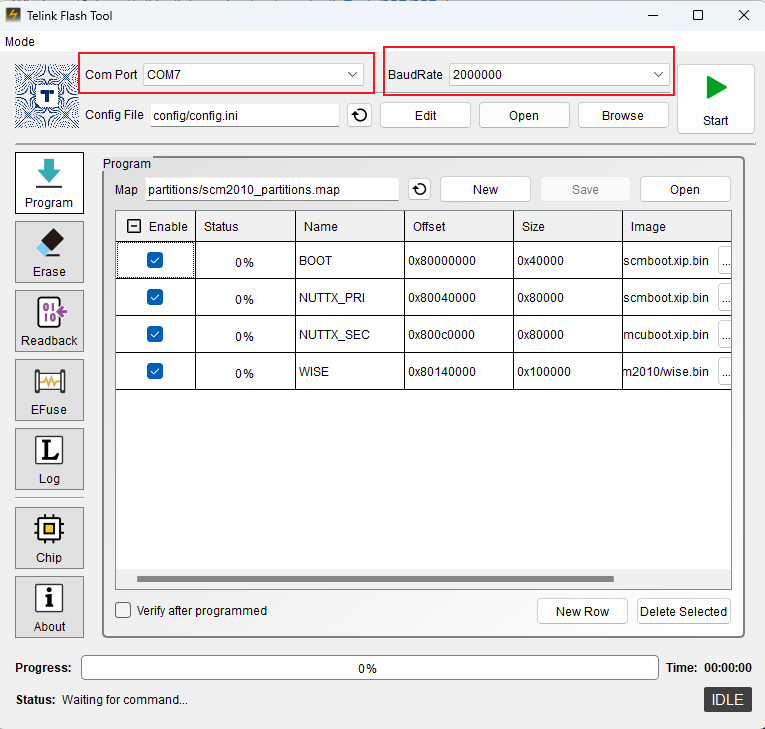Click size cell 0x40000
The image size is (765, 729).
coord(568,261)
